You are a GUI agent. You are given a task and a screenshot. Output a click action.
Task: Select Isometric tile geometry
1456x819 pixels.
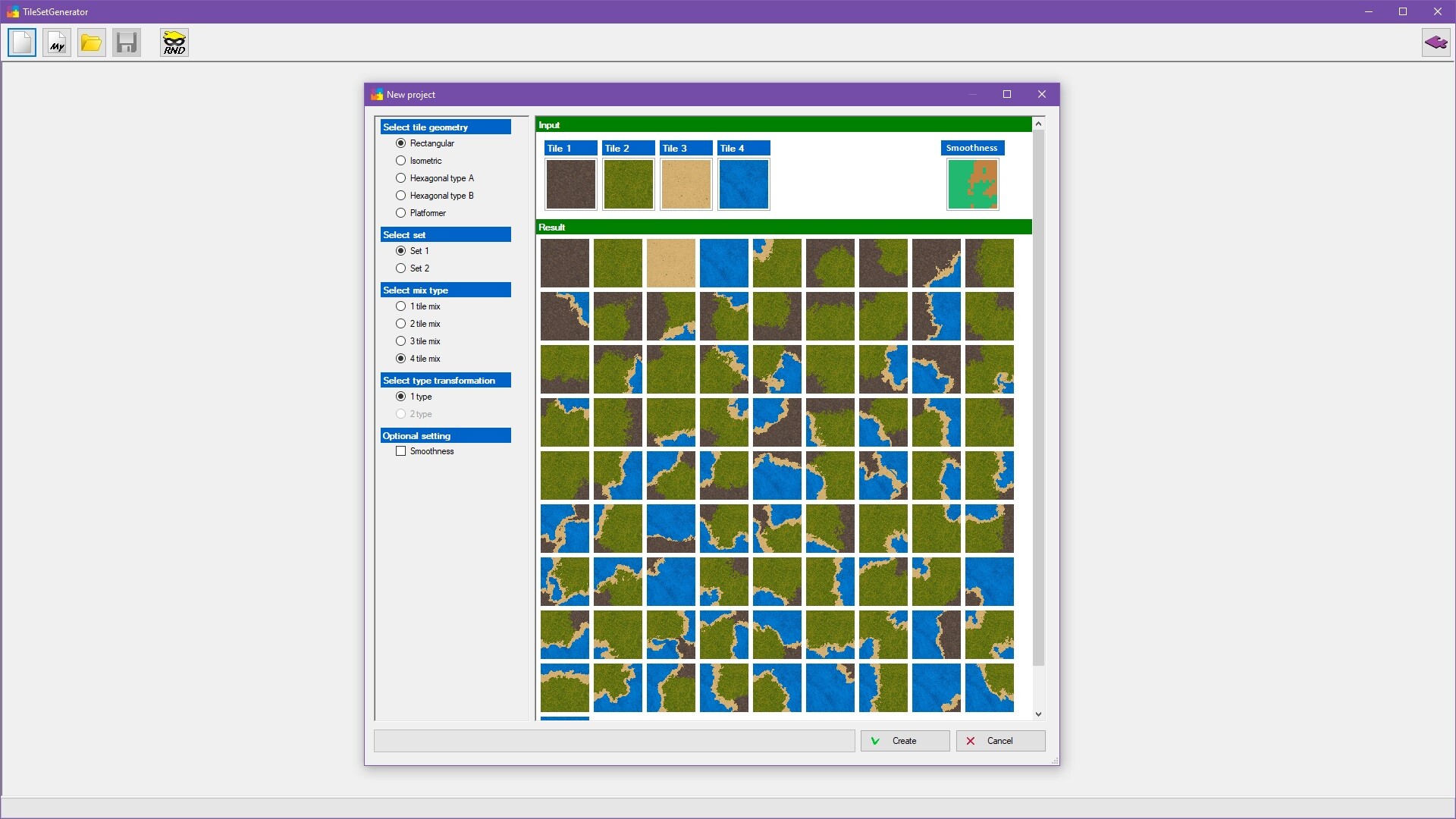tap(401, 160)
